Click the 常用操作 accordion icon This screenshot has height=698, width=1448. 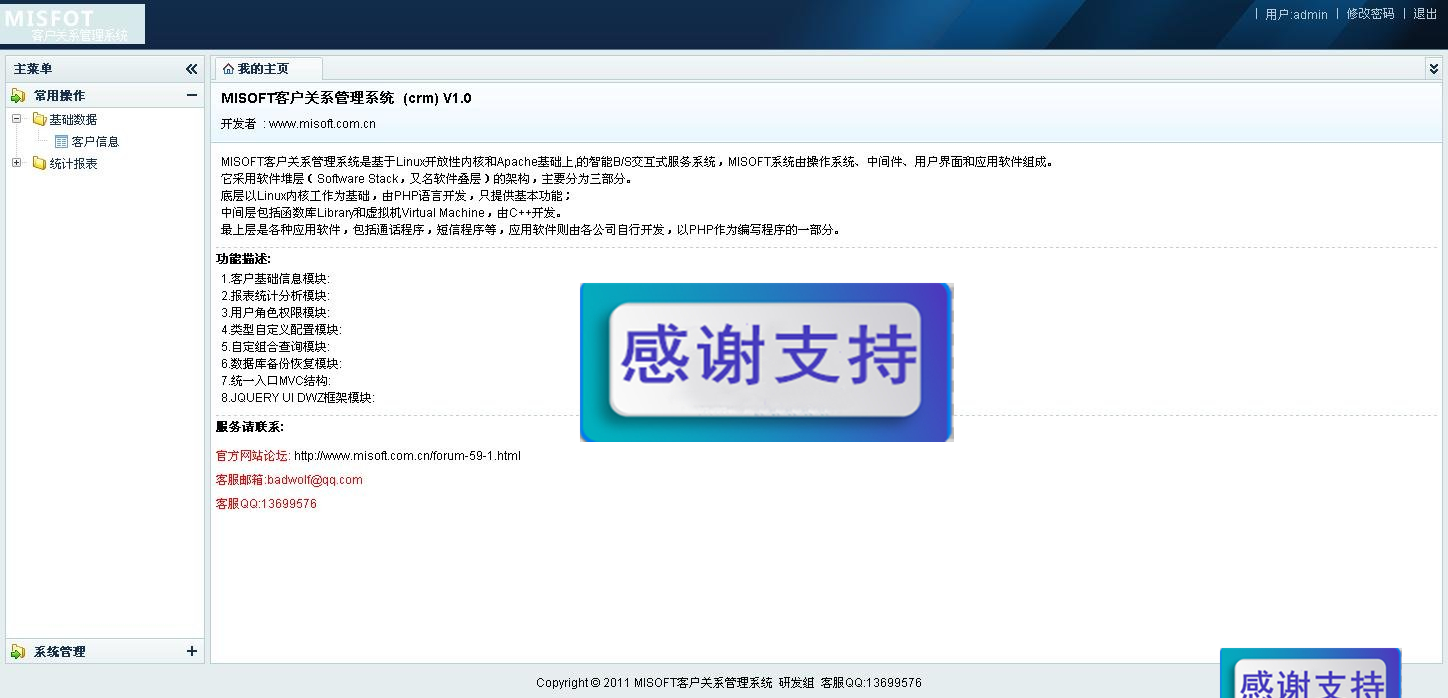tap(18, 96)
